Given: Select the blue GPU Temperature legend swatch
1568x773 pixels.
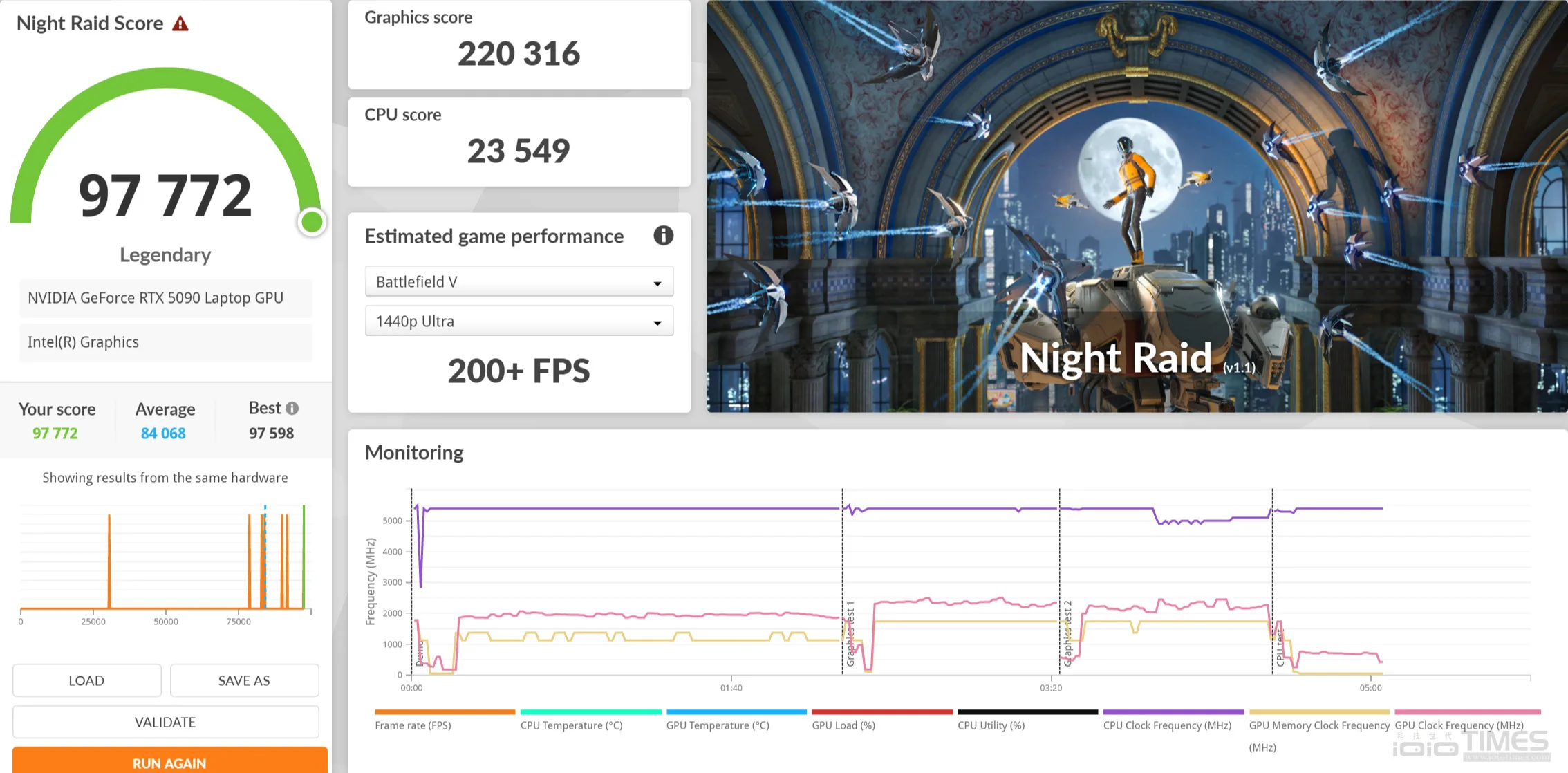Looking at the screenshot, I should point(736,711).
